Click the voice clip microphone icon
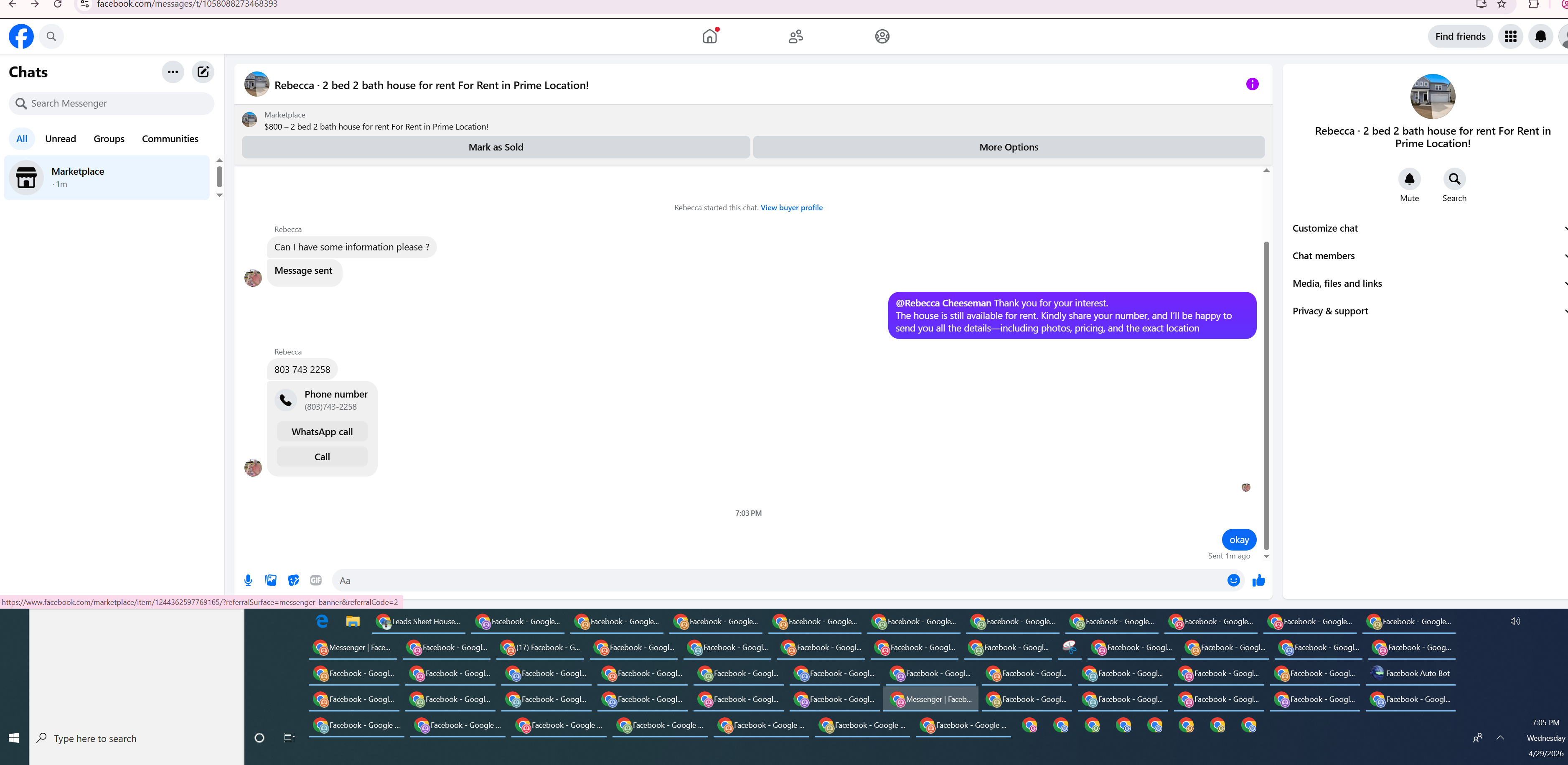1568x765 pixels. click(248, 581)
